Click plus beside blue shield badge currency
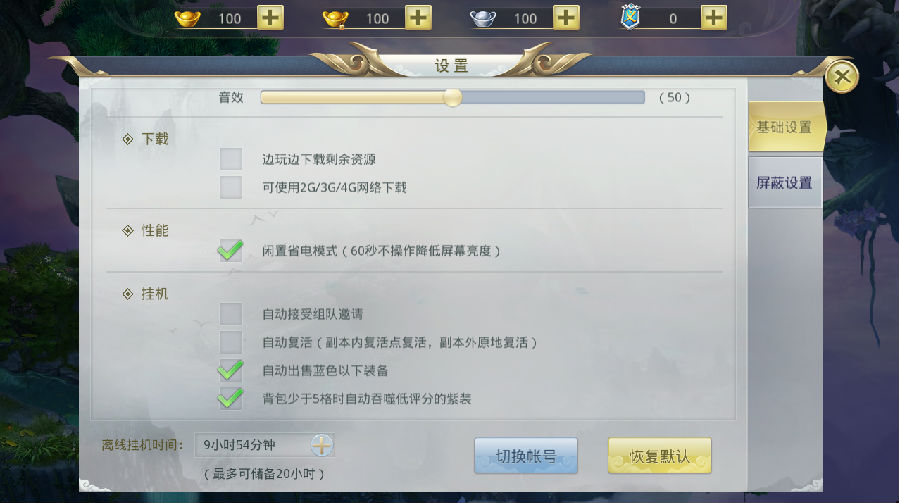The height and width of the screenshot is (503, 899). click(x=713, y=18)
